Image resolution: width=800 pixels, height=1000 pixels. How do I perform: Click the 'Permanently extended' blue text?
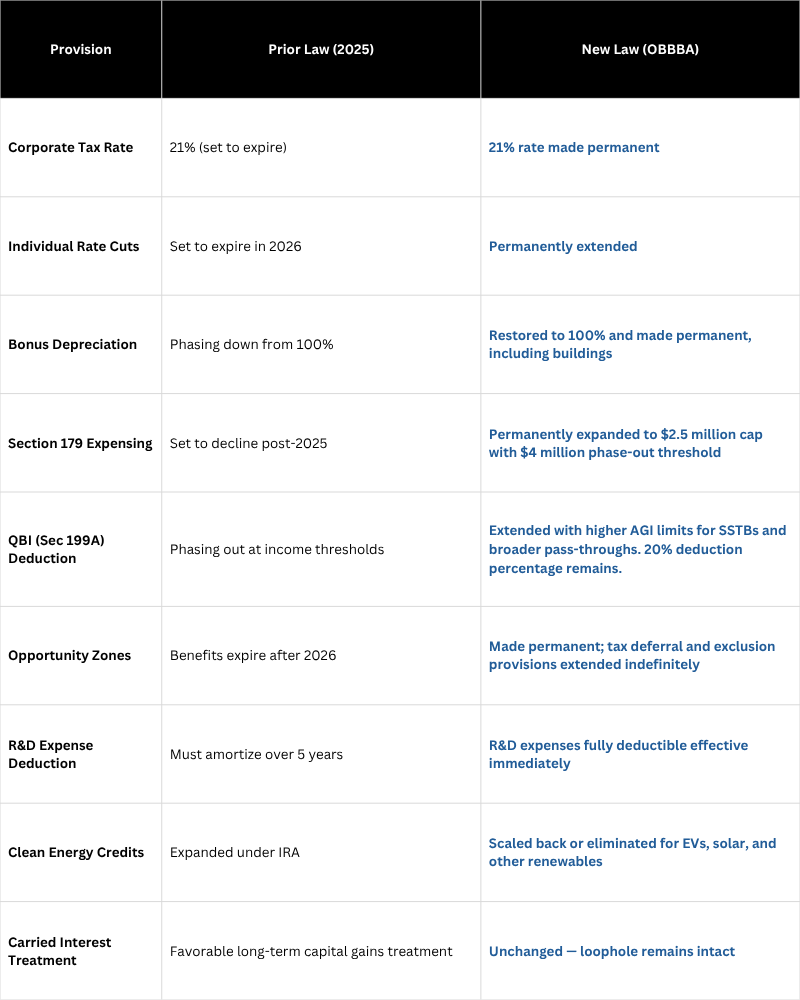(x=563, y=246)
